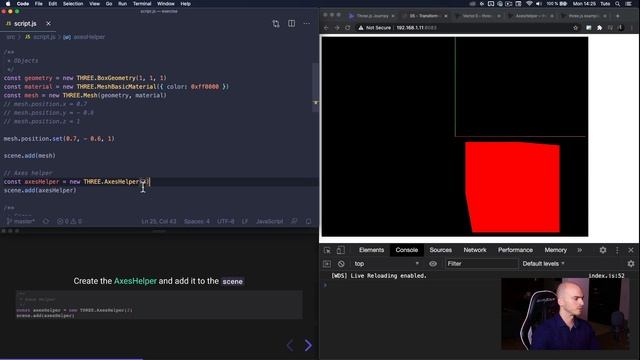Open the Performance DevTools tab
This screenshot has width=640, height=360.
pyautogui.click(x=515, y=250)
